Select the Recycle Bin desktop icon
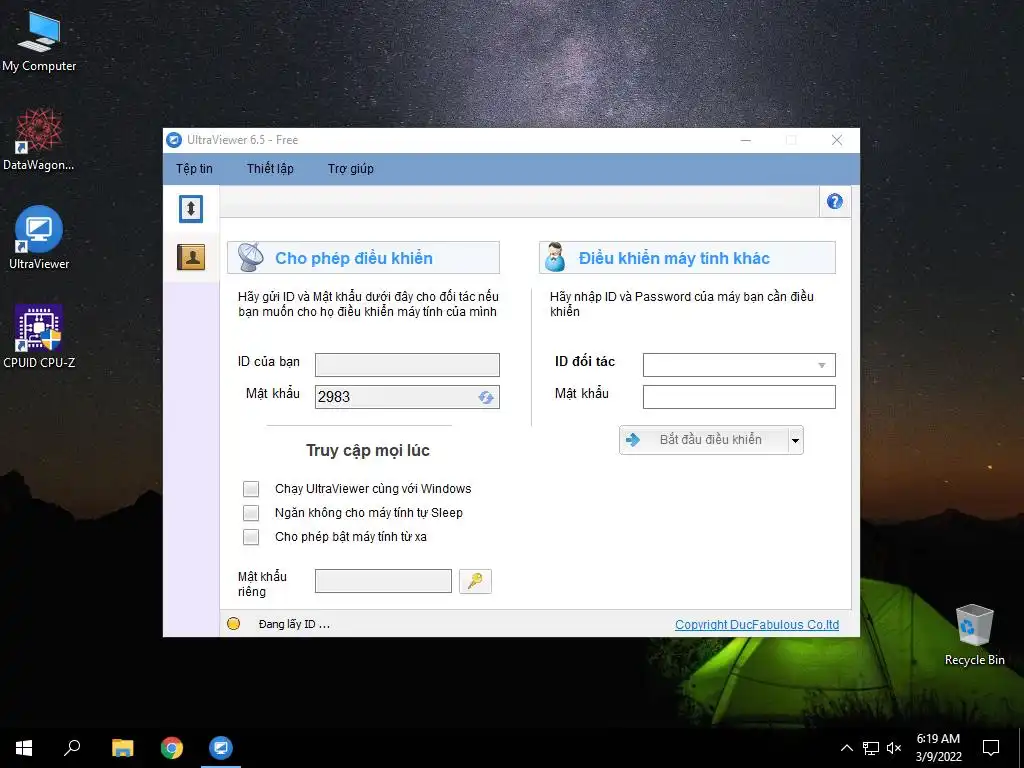The height and width of the screenshot is (768, 1024). click(974, 635)
